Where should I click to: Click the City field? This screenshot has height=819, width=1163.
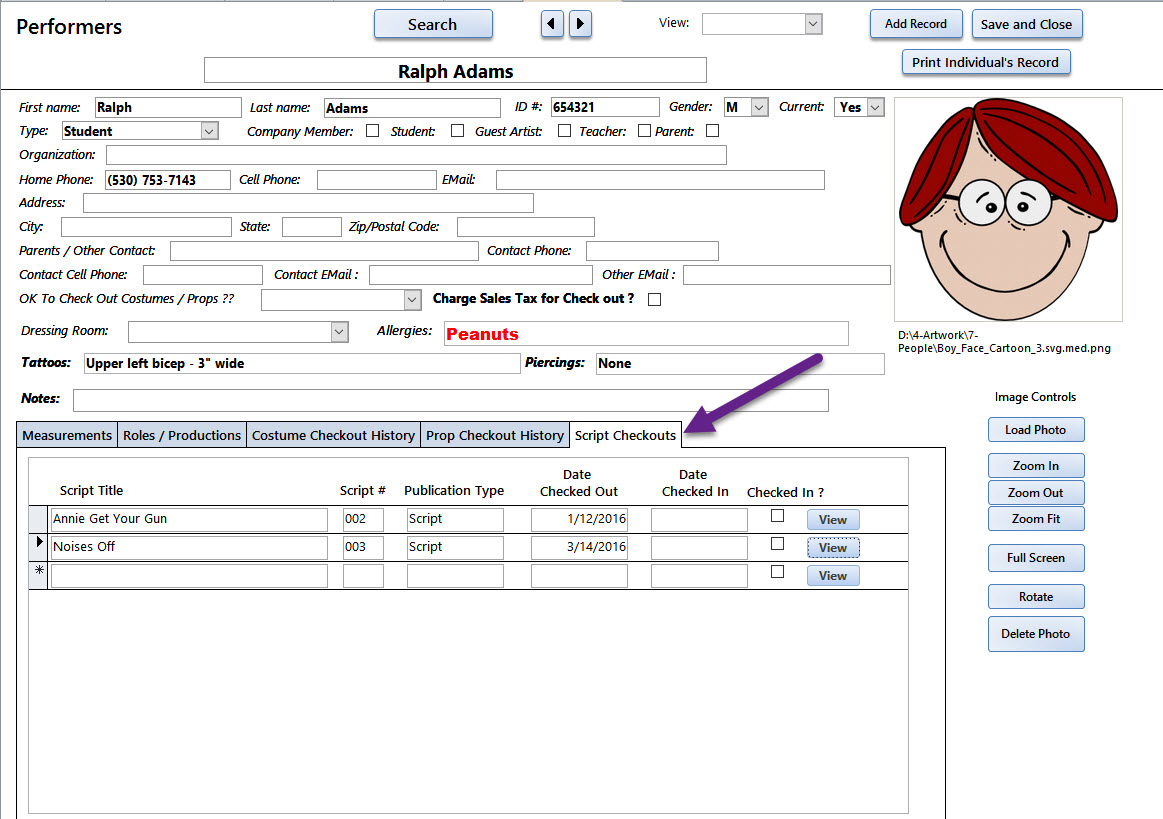(x=146, y=227)
